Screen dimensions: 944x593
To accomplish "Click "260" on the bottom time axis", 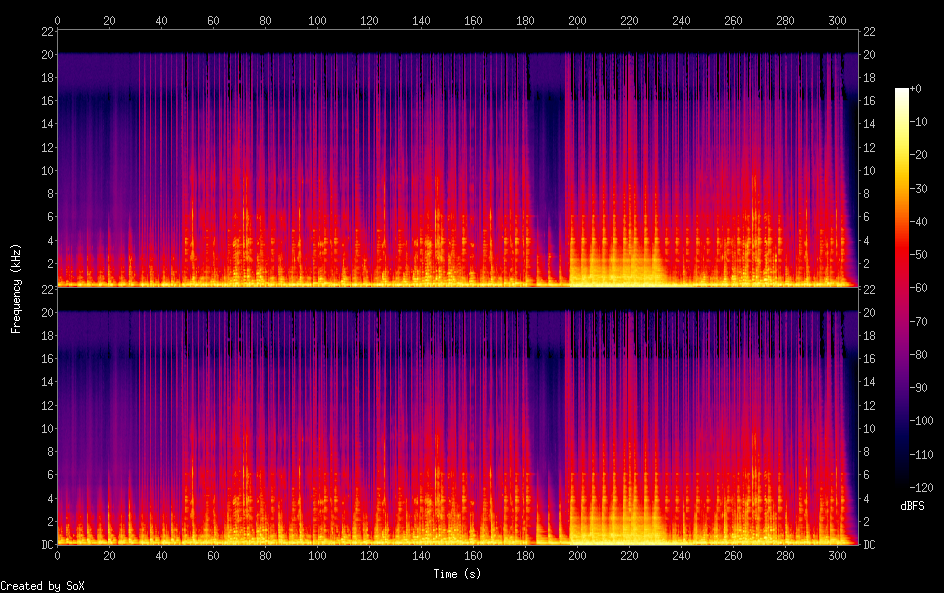I will [x=733, y=556].
